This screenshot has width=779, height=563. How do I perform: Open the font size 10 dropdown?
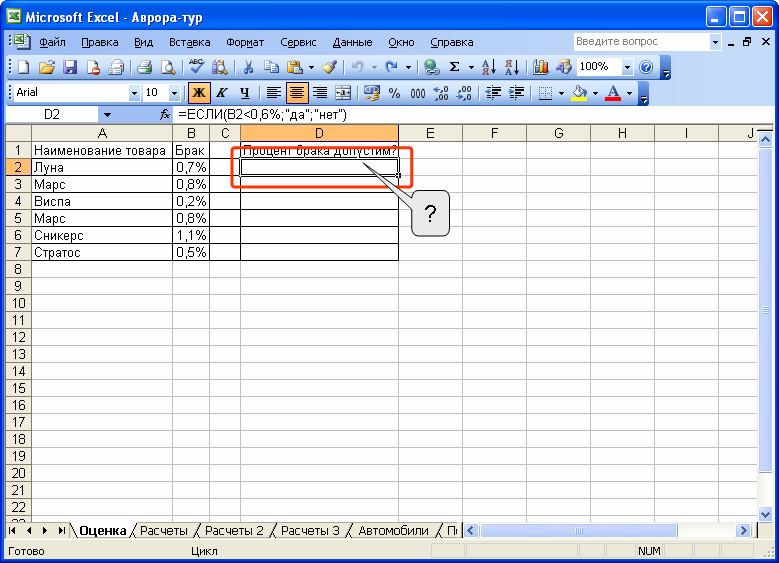tap(174, 93)
